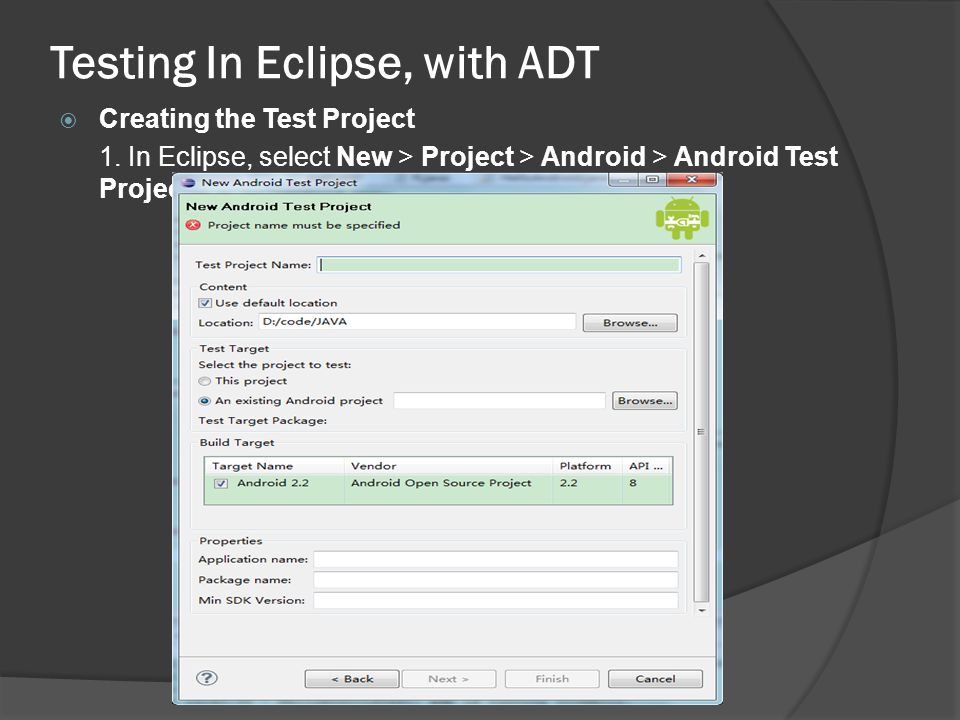Viewport: 960px width, 720px height.
Task: Click 'Project name must be specified' message
Action: (x=304, y=225)
